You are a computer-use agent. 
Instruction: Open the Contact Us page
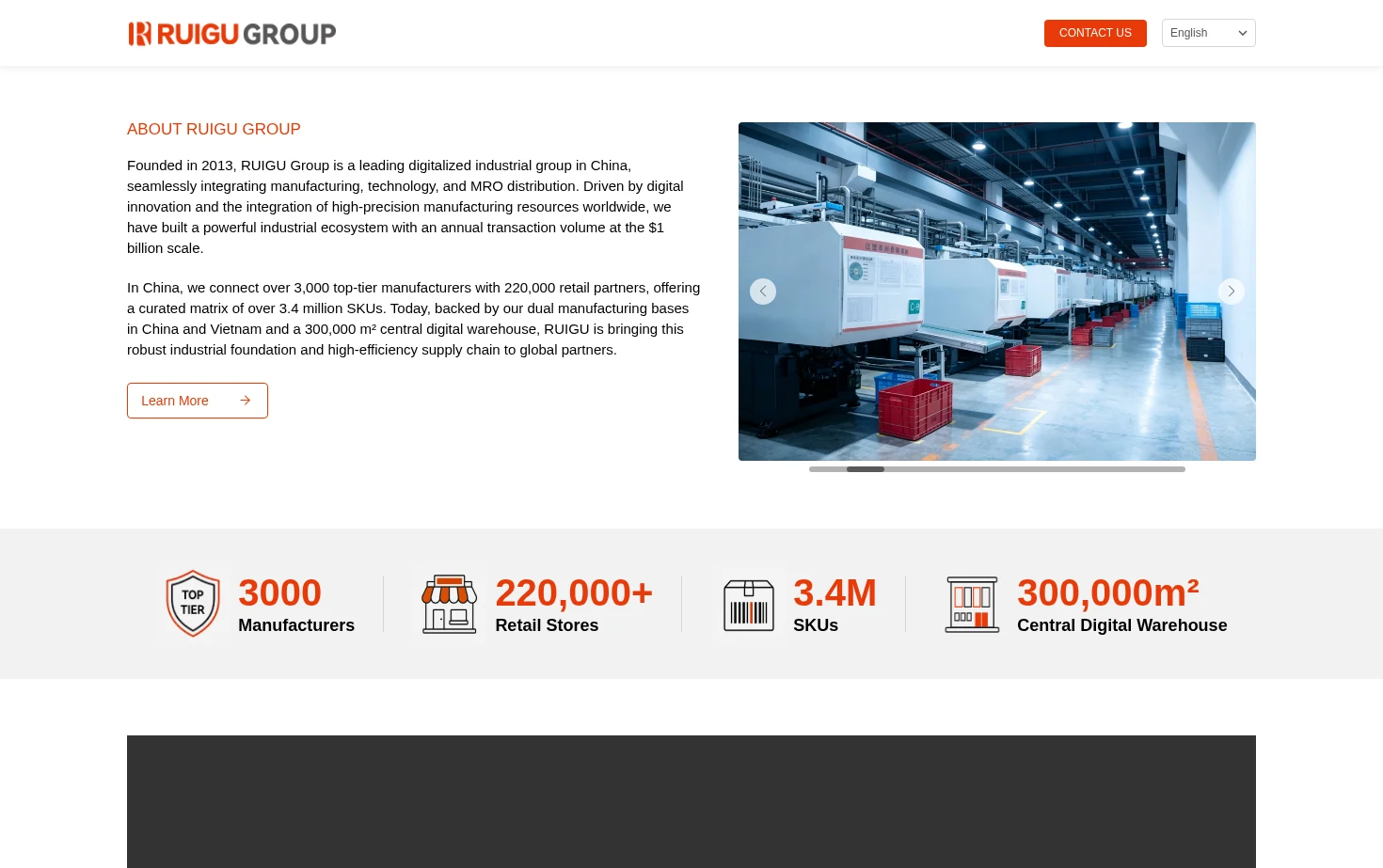1095,33
